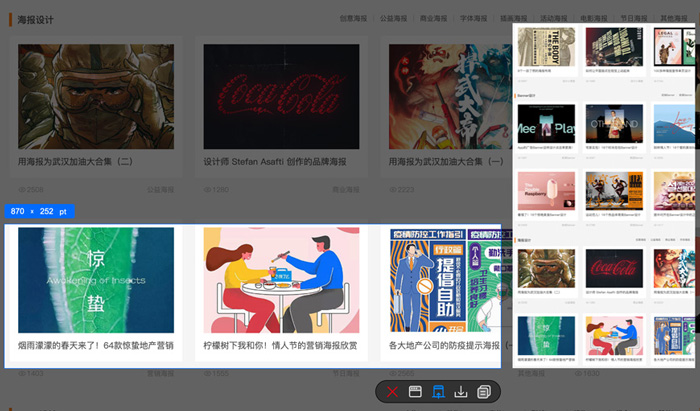Select the 公益海报 category tab
Screen dimensions: 700x411
[x=393, y=18]
